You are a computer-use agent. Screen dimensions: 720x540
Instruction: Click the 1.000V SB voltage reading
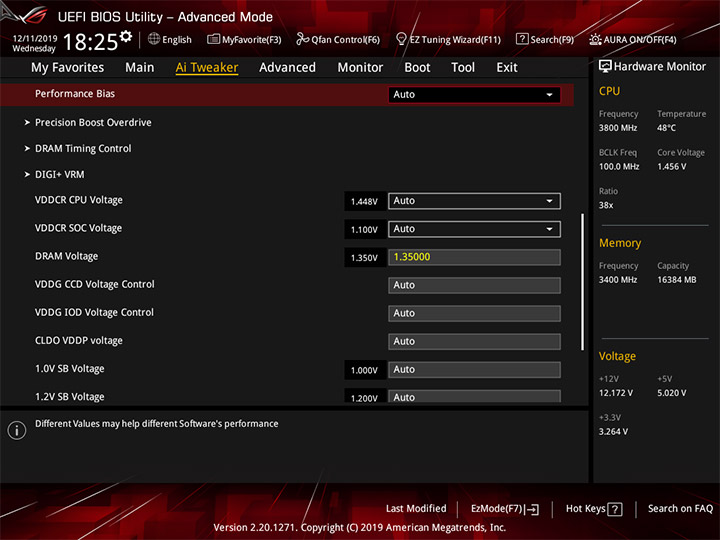364,370
